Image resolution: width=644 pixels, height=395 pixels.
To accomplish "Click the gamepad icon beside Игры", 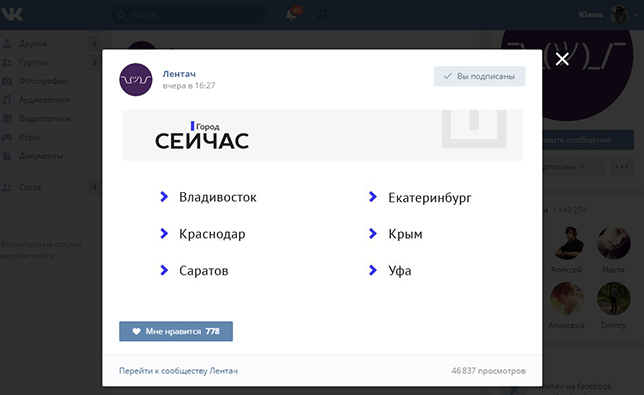I will (7, 137).
